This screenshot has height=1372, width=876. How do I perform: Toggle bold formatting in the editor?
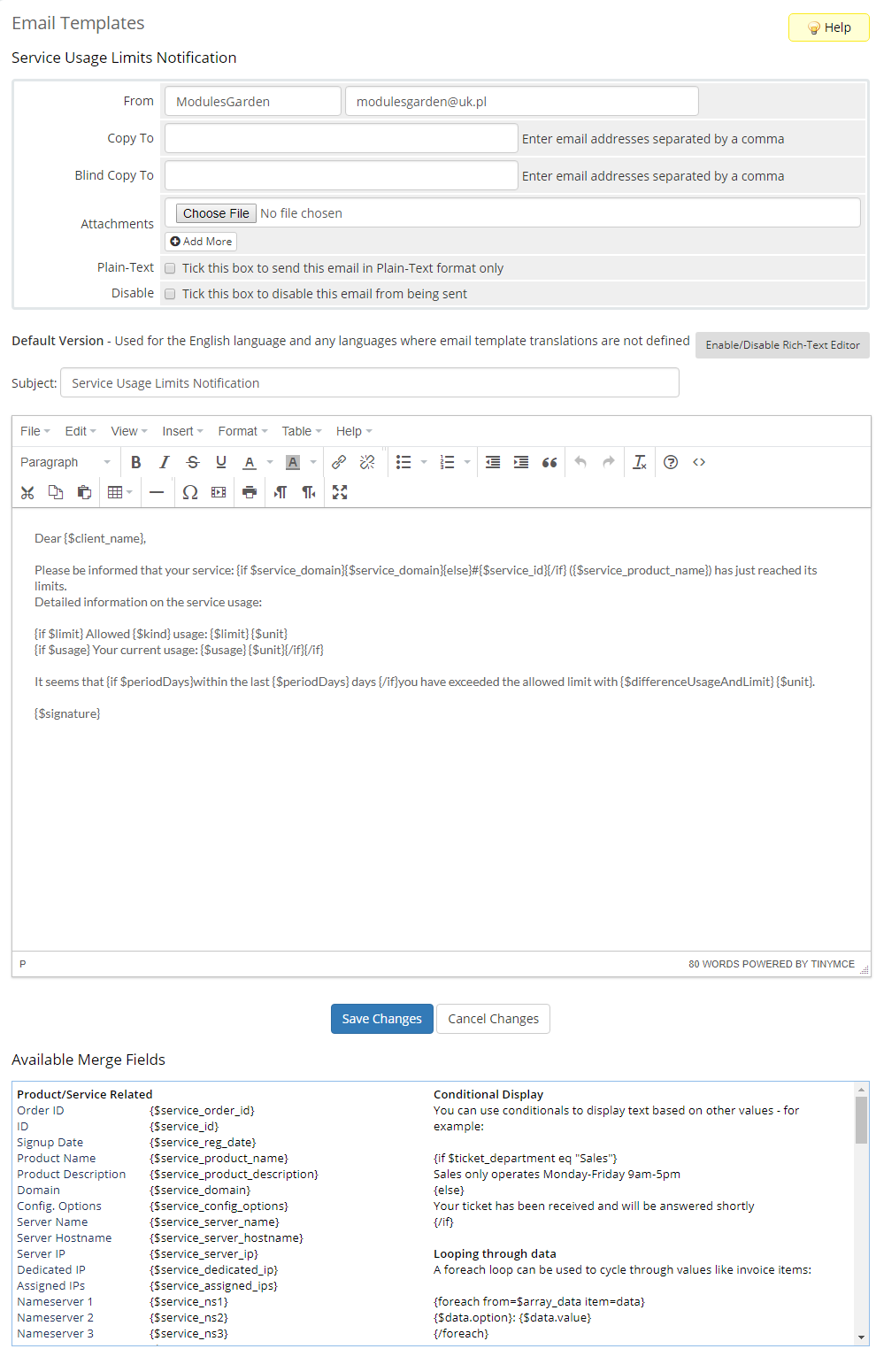point(135,462)
